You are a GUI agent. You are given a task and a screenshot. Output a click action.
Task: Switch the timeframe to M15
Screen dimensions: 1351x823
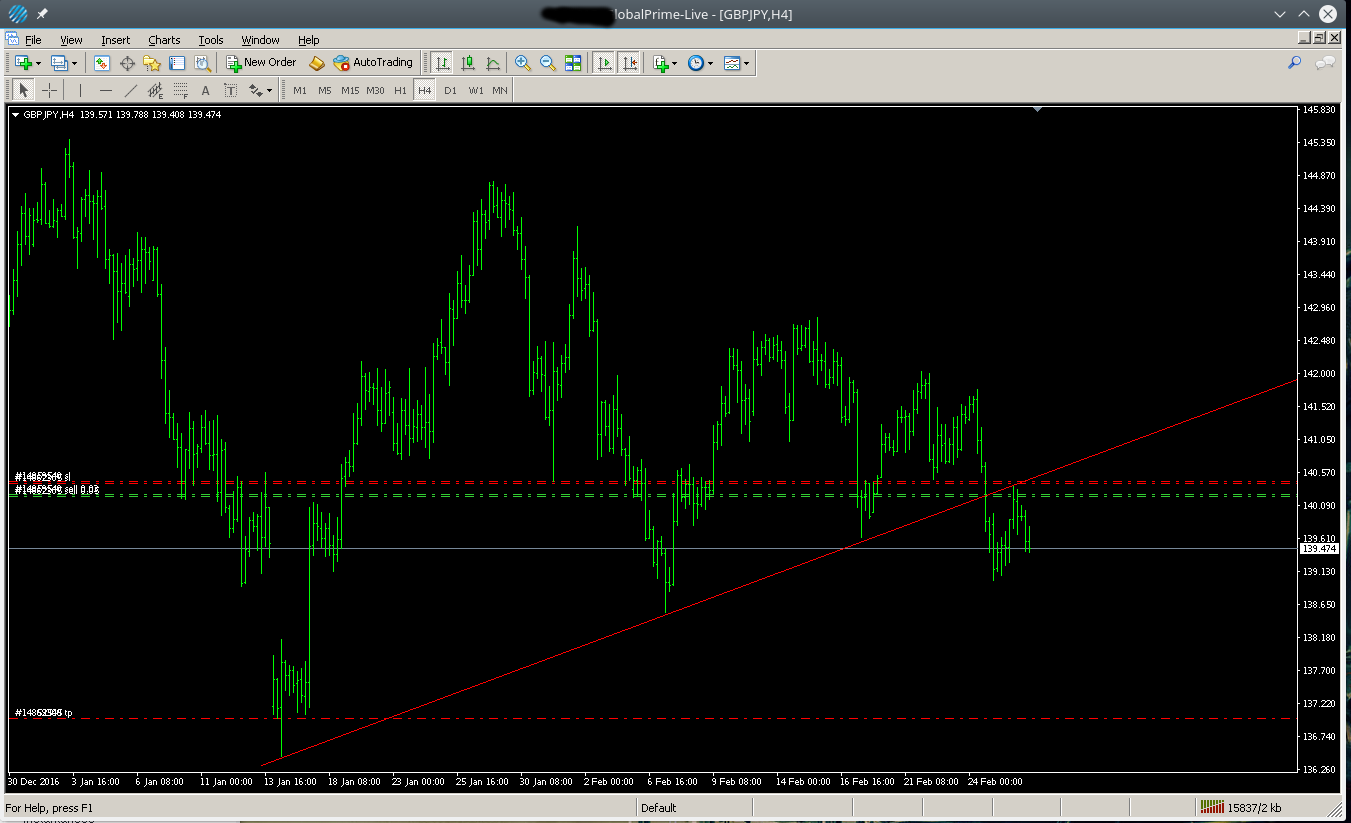point(350,90)
